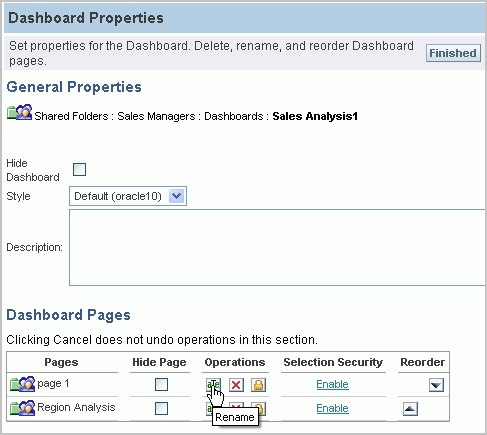Check Hide Page for Region Analysis
This screenshot has width=487, height=435.
161,408
